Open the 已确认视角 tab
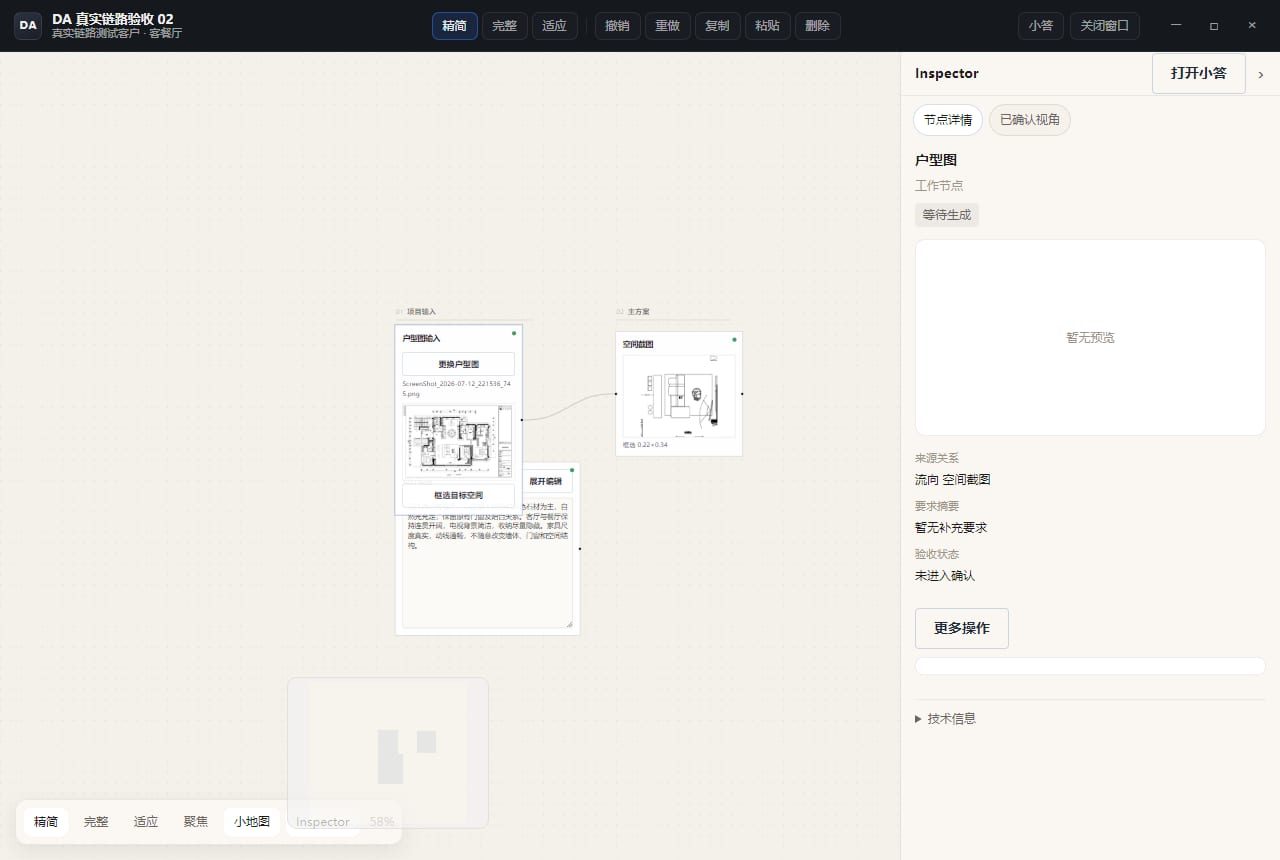 tap(1030, 120)
